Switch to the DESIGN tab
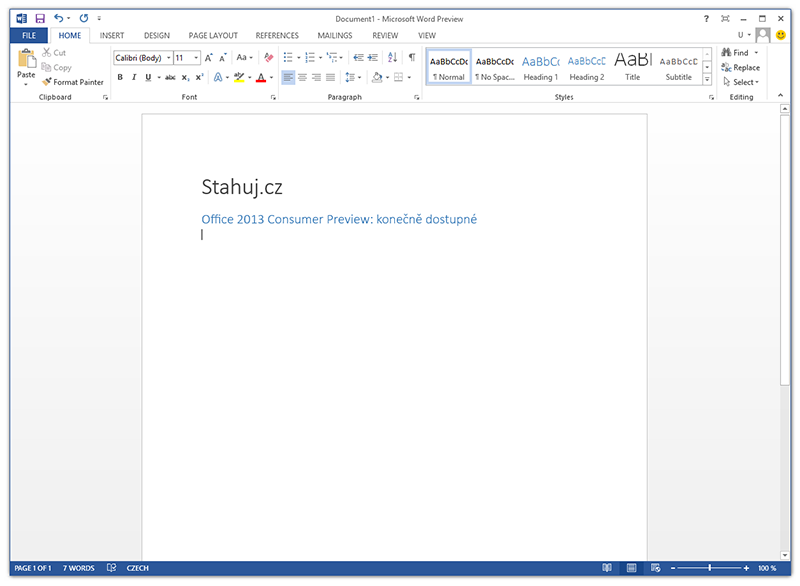800x586 pixels. [157, 35]
